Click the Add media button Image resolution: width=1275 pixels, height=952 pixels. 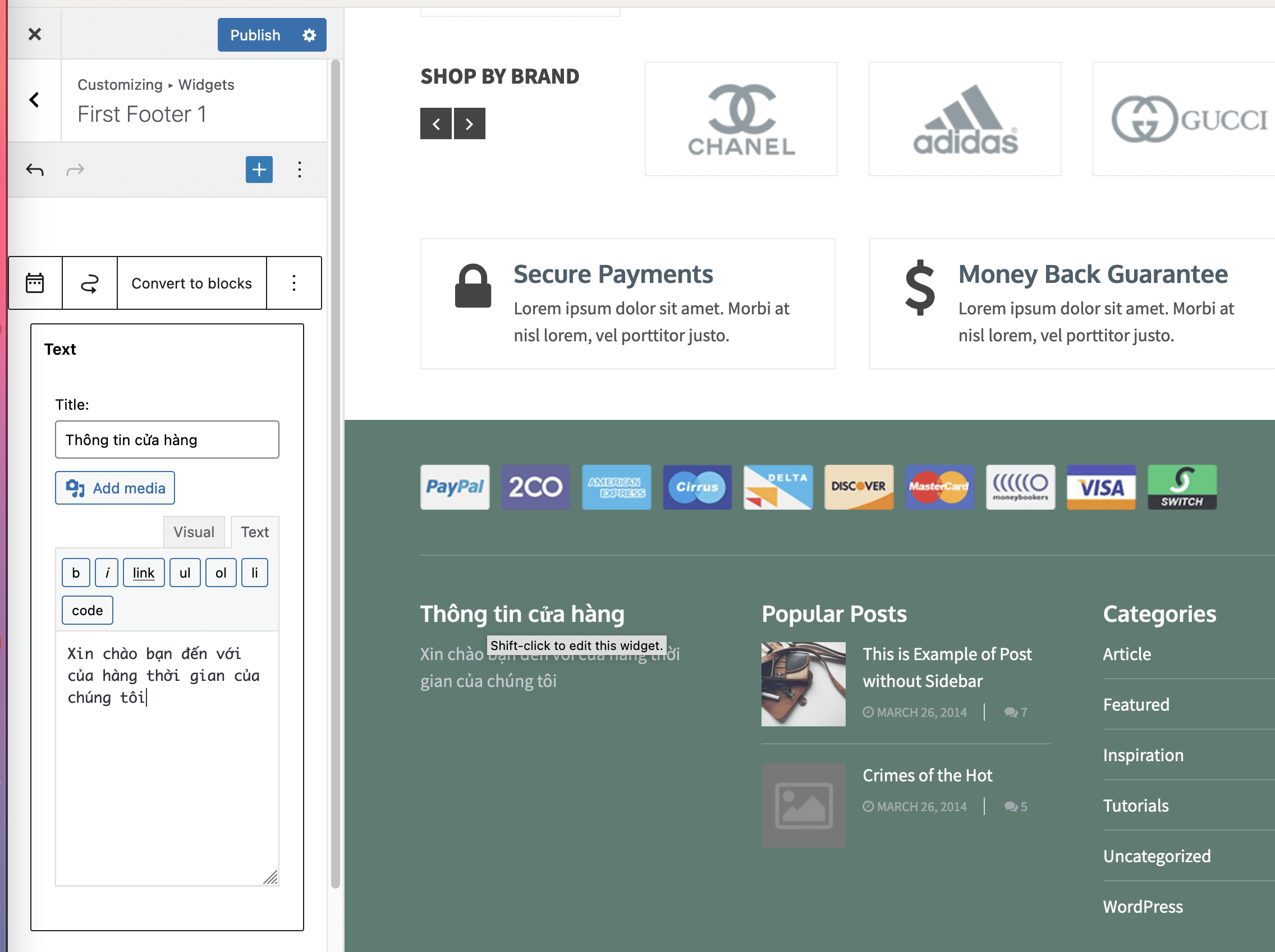click(x=115, y=488)
